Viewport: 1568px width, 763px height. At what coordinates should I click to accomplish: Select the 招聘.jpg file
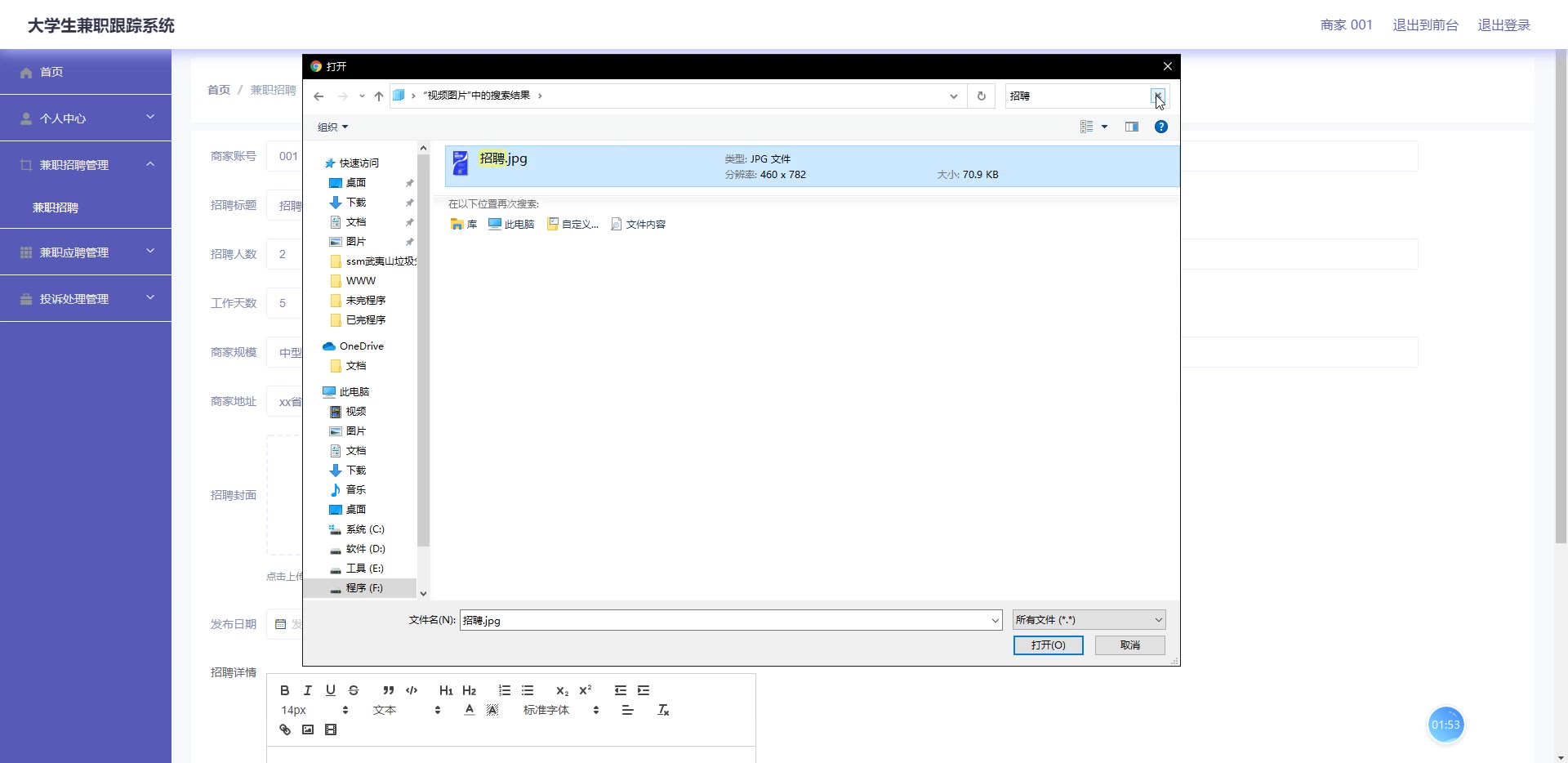pyautogui.click(x=812, y=166)
